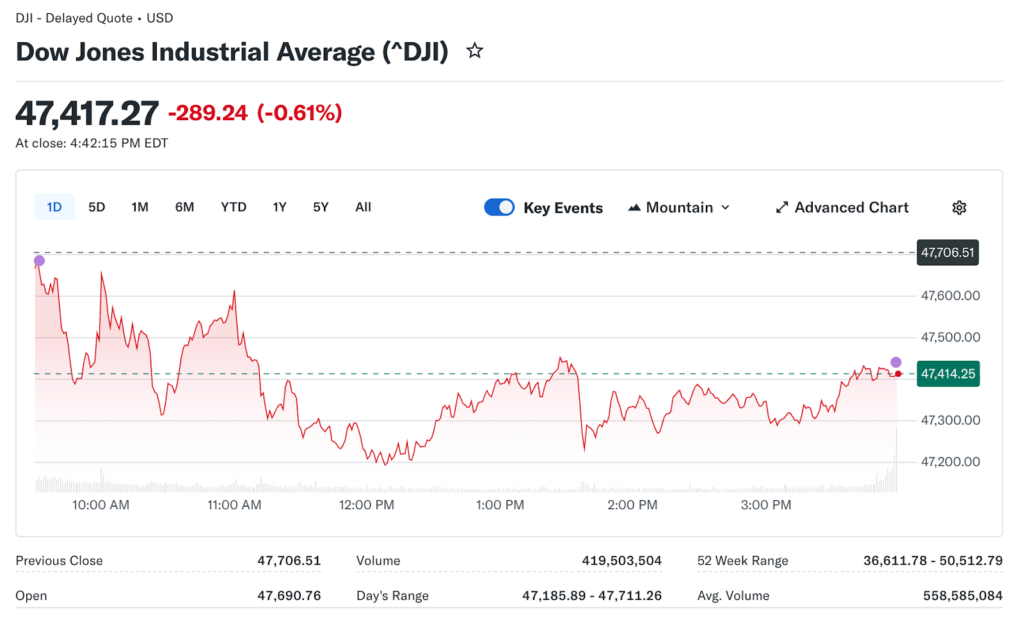
Task: Add Dow Jones to watchlist star icon
Action: pos(475,51)
